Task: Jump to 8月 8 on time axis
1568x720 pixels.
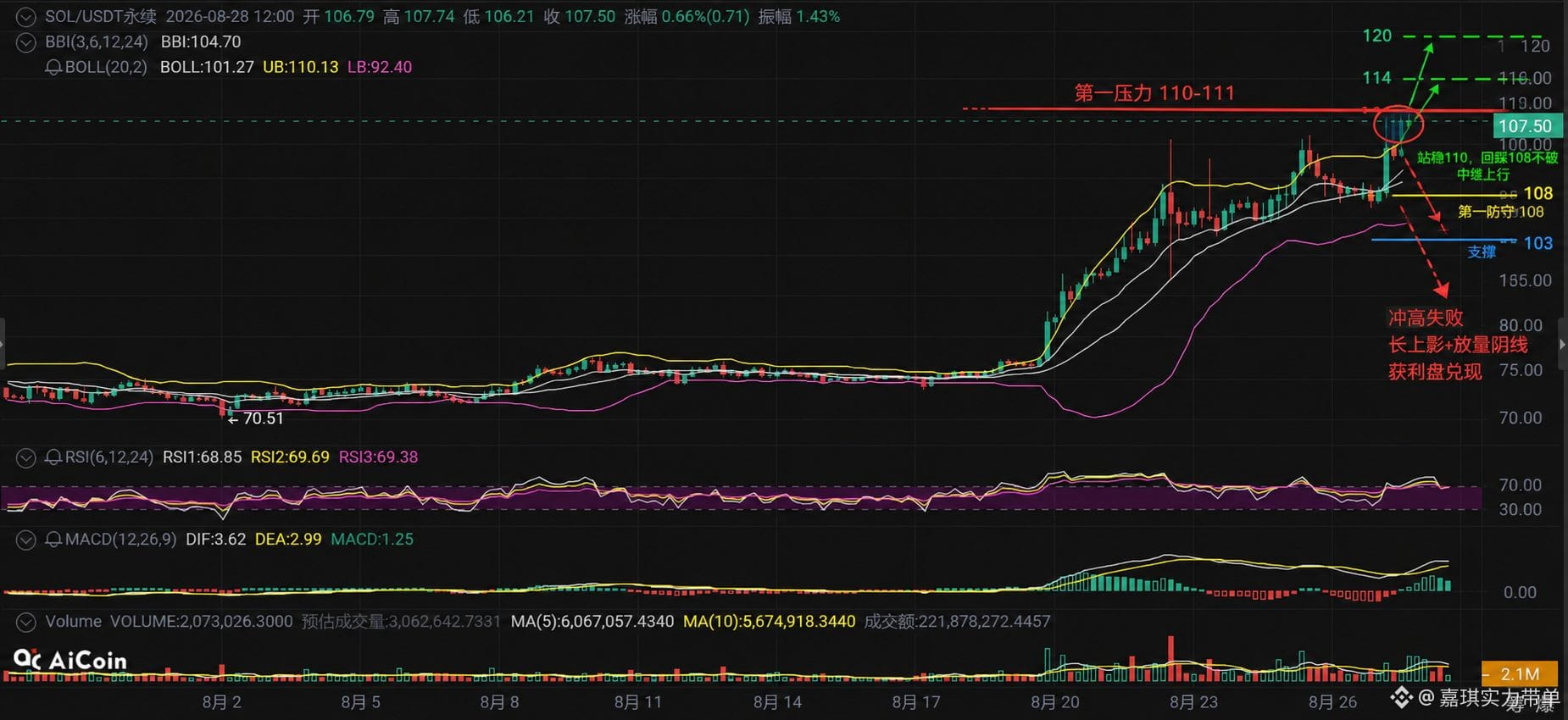Action: 500,702
